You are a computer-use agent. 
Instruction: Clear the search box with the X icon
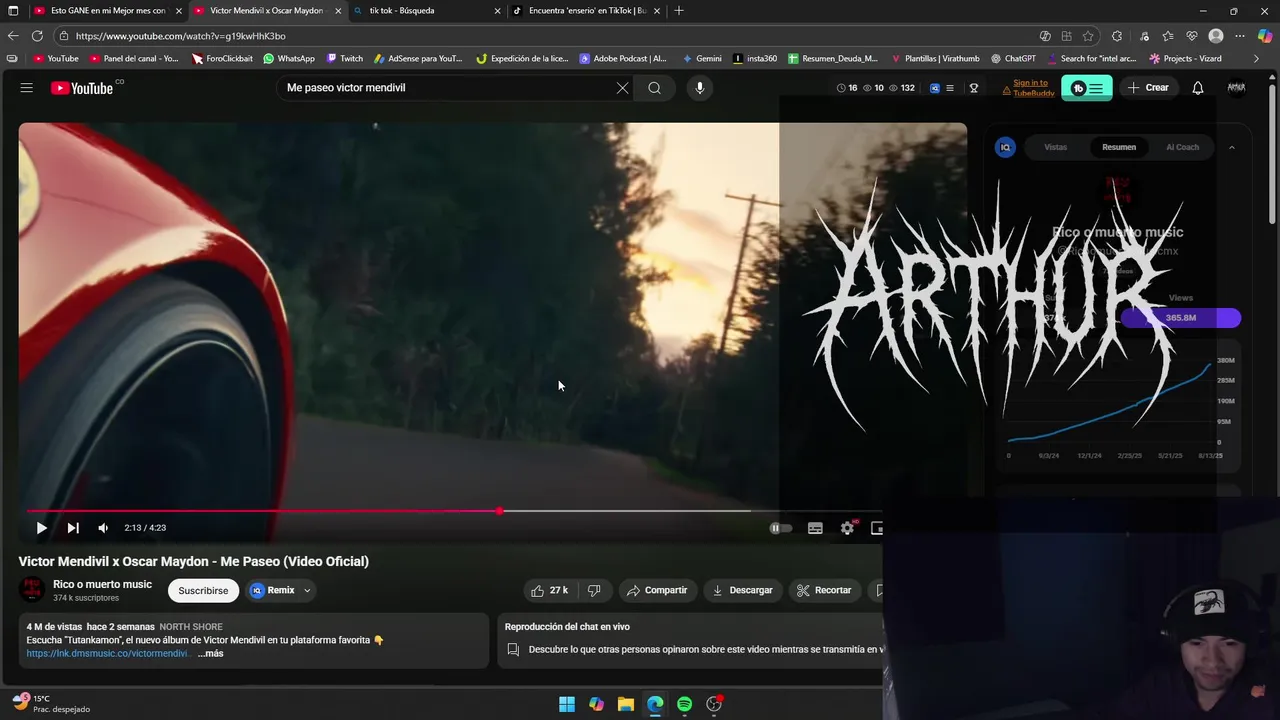click(622, 88)
